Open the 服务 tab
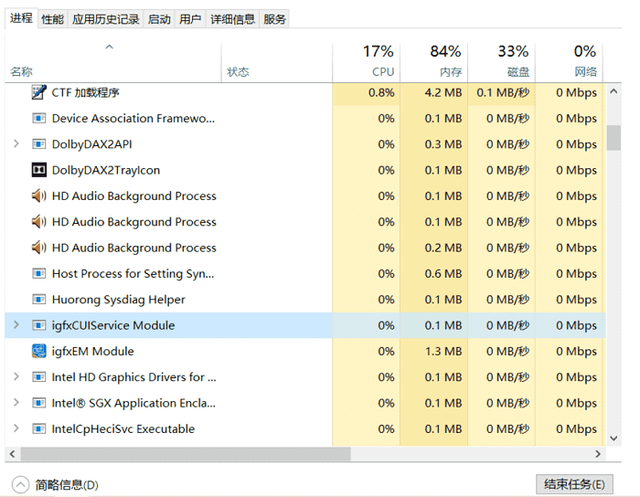The height and width of the screenshot is (497, 640). click(x=274, y=19)
